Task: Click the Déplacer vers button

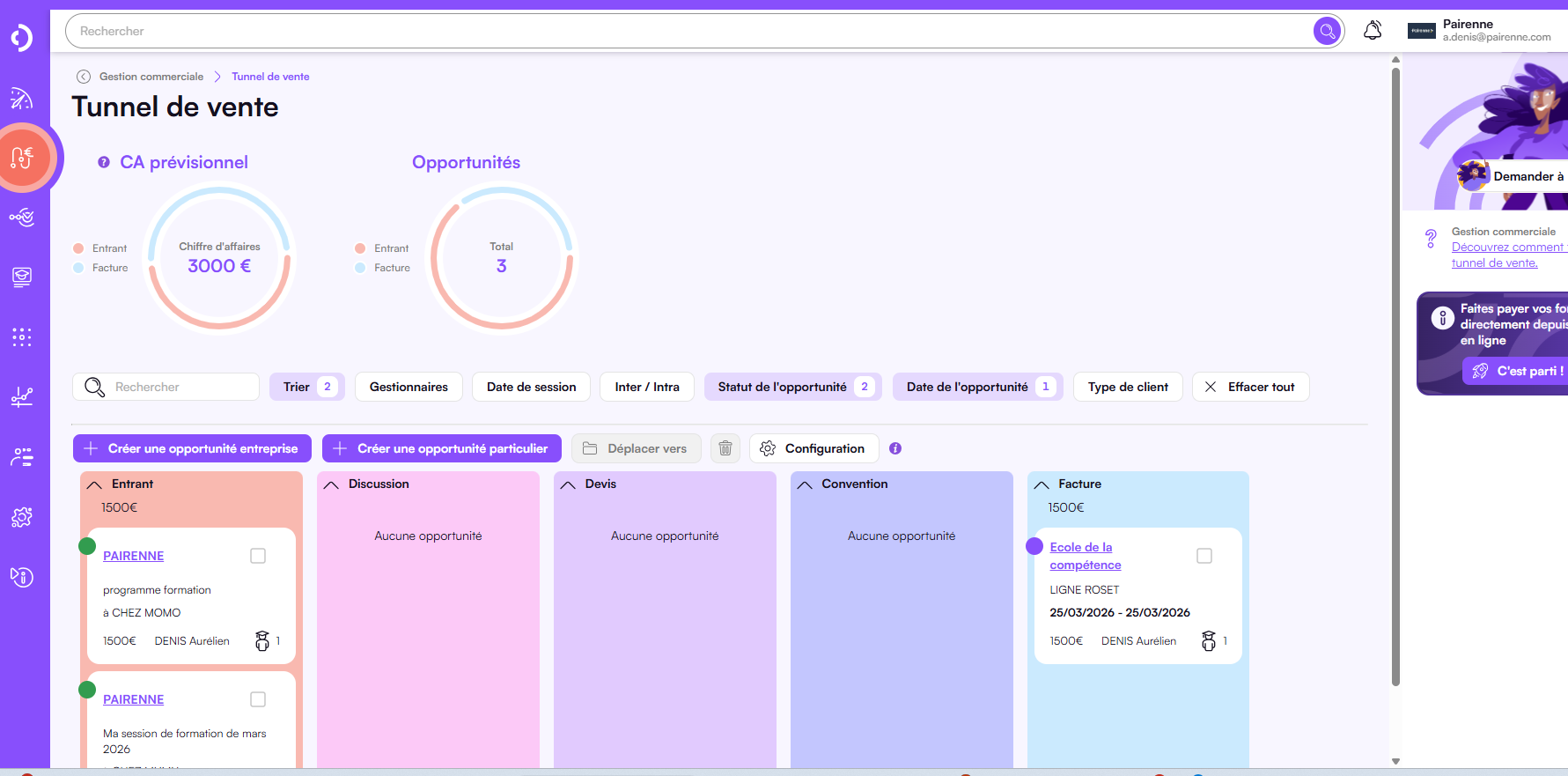Action: (x=636, y=448)
